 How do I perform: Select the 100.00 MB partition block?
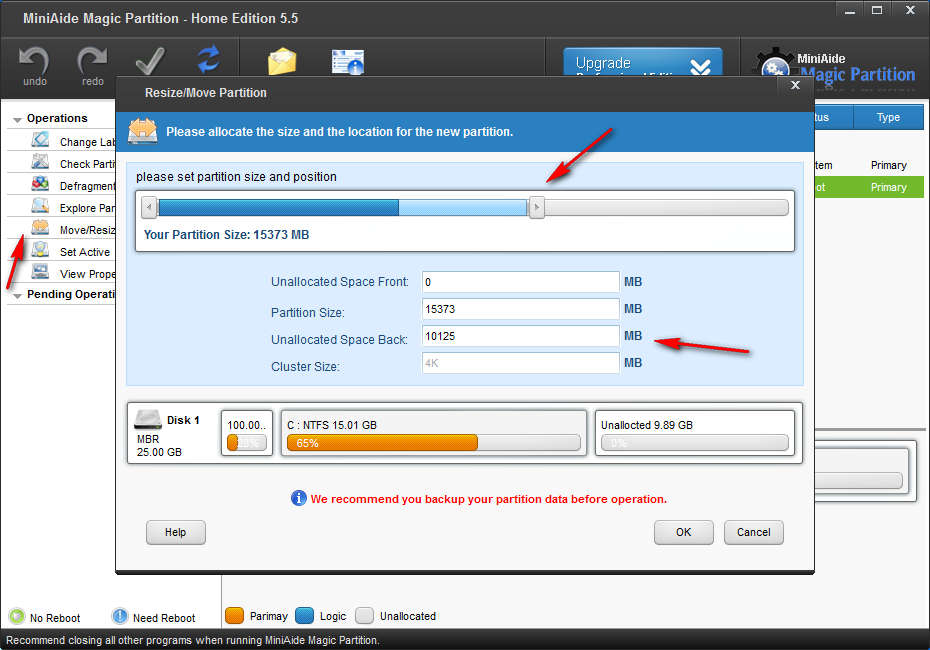[247, 433]
